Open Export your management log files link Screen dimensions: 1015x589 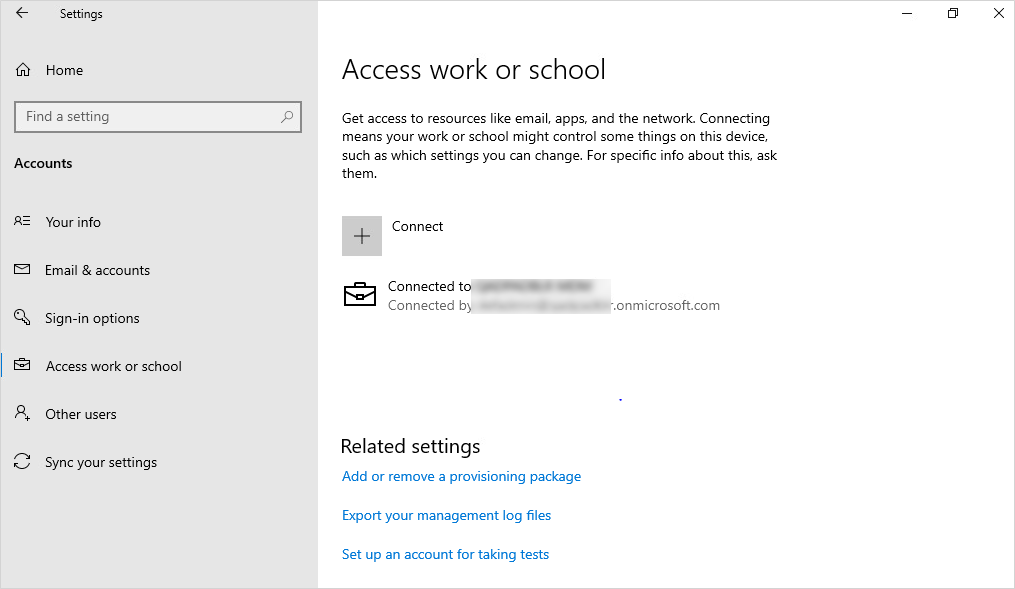click(x=446, y=515)
